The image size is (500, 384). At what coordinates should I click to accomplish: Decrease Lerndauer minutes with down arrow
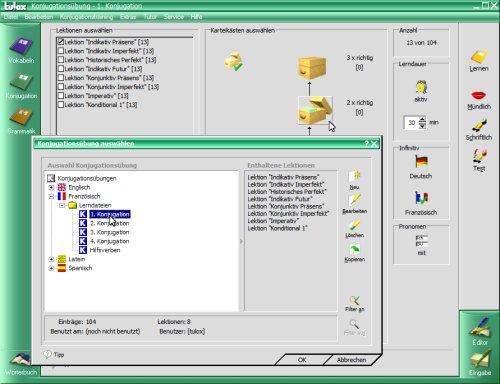(422, 126)
